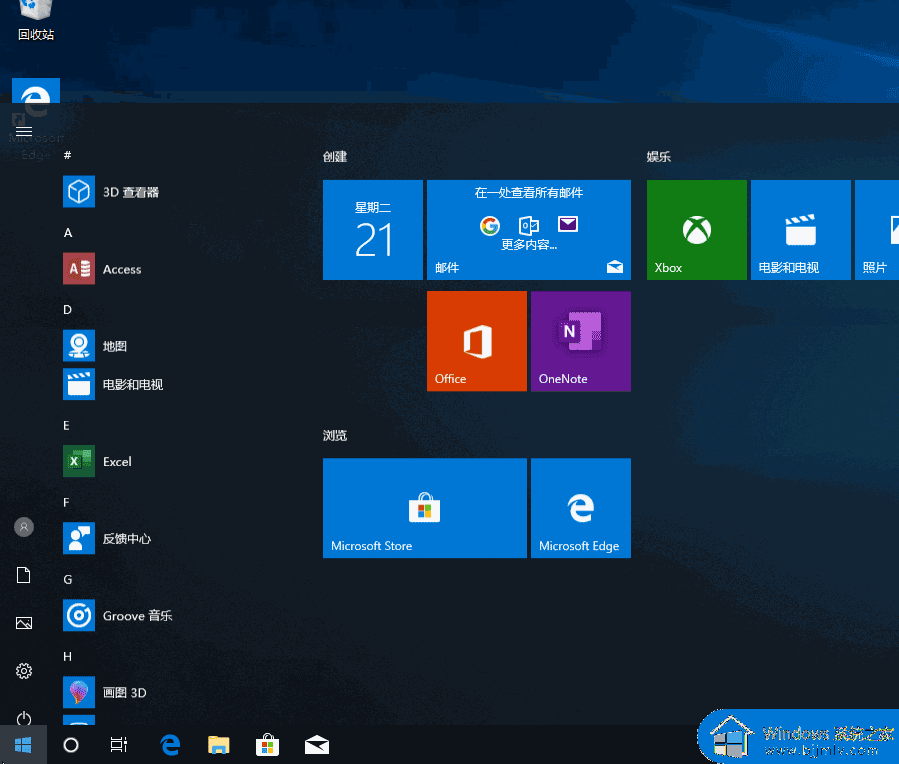Screen dimensions: 899x764
Task: Open the Microsoft Store tile
Action: [x=424, y=508]
